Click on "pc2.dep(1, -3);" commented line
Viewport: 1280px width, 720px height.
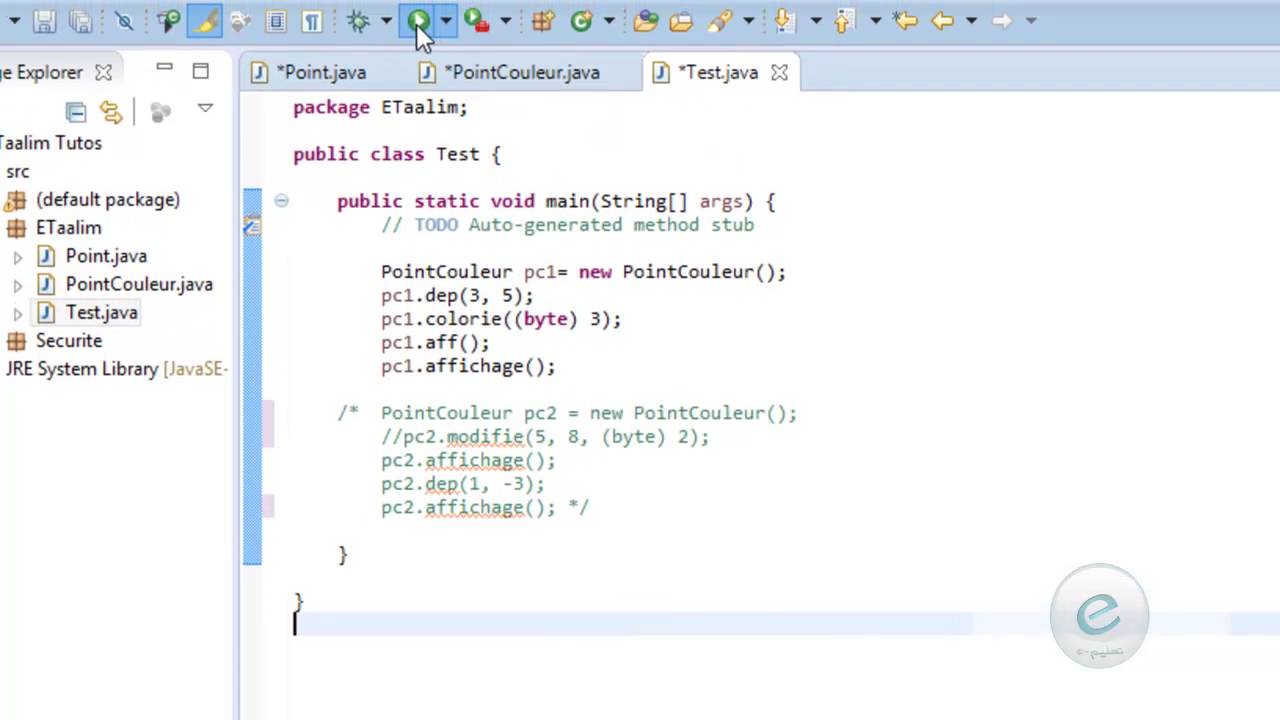coord(463,484)
